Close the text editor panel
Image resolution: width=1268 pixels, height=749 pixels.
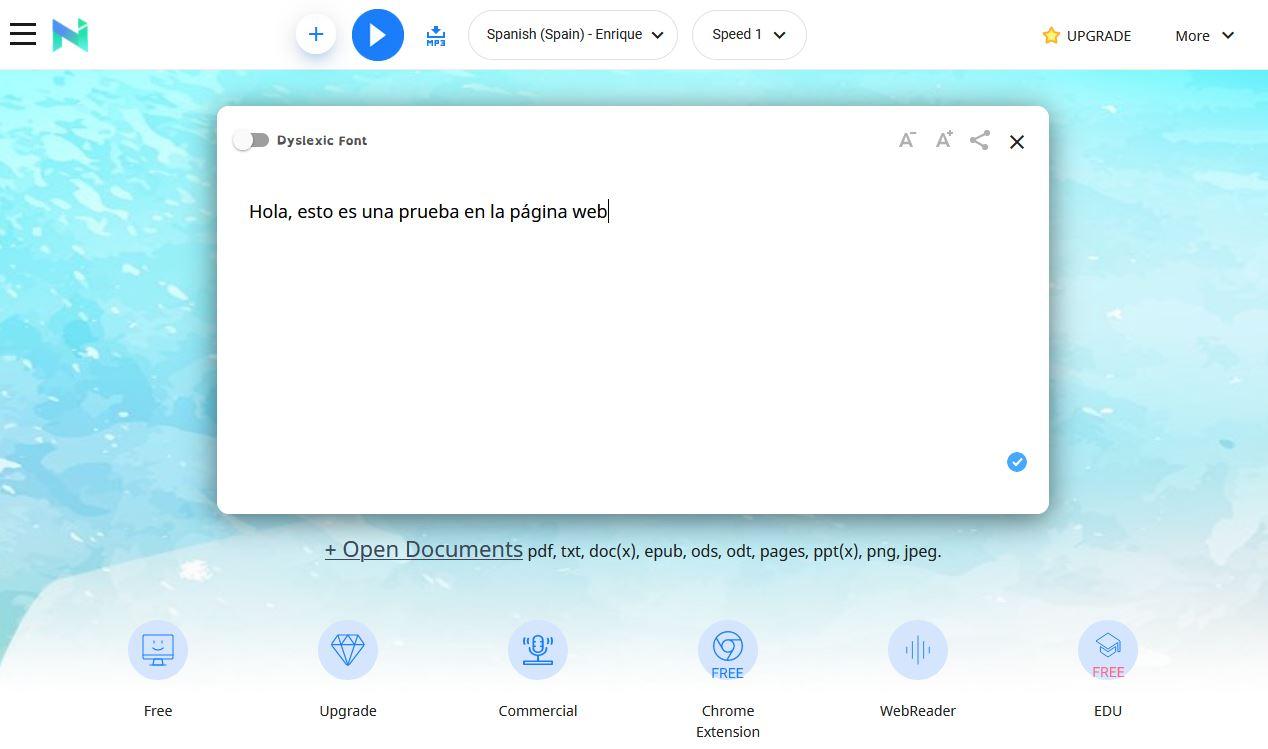(1017, 142)
